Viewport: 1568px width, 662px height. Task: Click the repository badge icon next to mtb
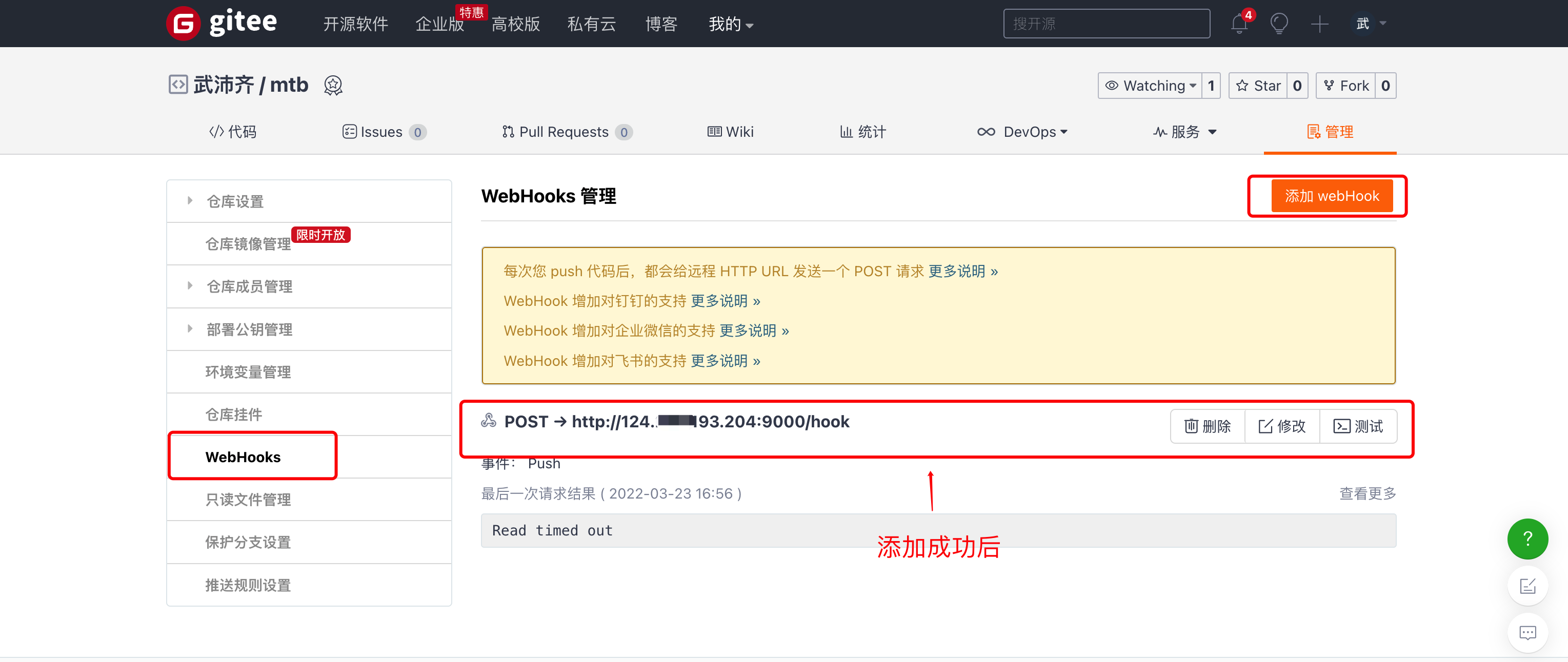coord(333,86)
